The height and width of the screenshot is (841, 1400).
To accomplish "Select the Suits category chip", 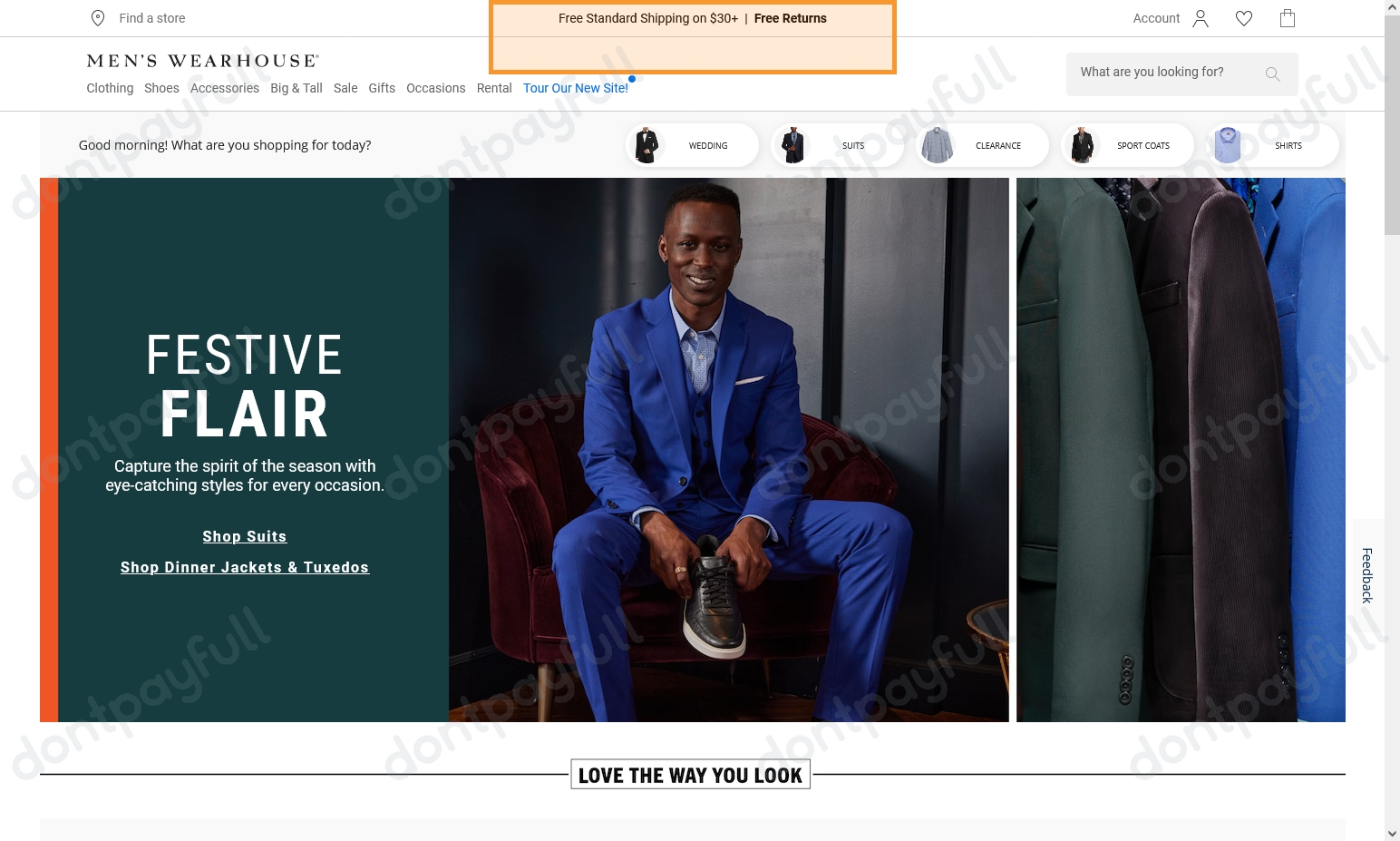I will pos(836,145).
